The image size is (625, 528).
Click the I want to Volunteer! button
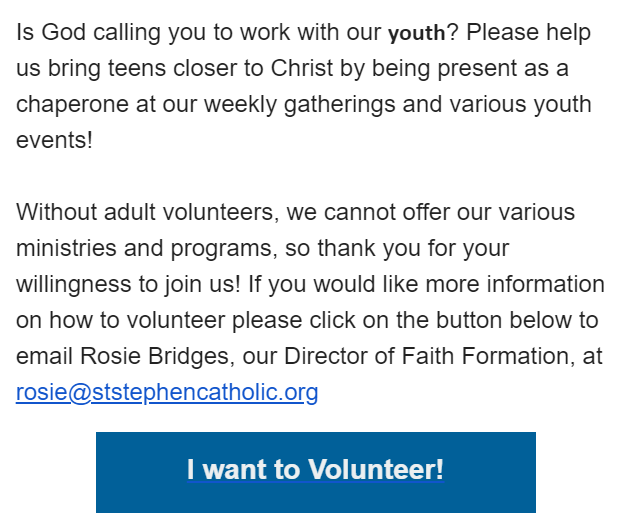(x=316, y=472)
